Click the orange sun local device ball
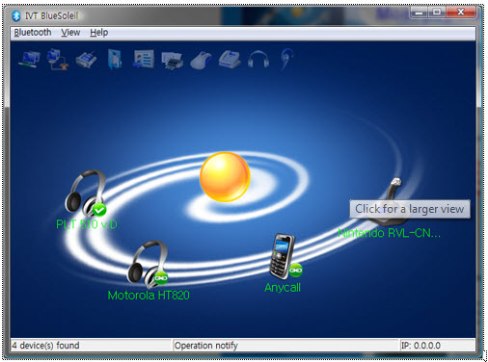The width and height of the screenshot is (488, 362). pyautogui.click(x=225, y=177)
